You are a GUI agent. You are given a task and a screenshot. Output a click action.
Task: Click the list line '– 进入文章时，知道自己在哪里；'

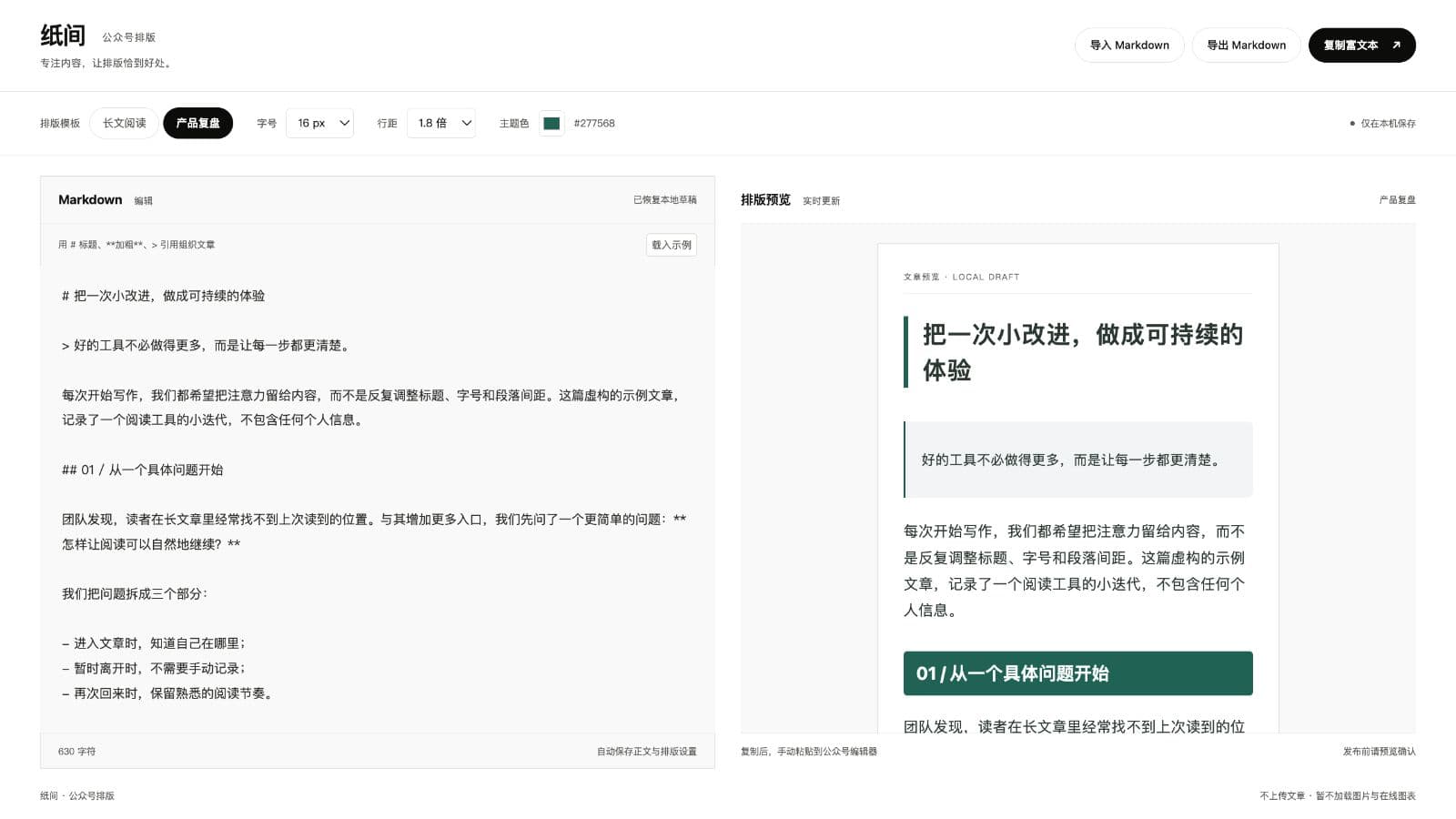154,643
